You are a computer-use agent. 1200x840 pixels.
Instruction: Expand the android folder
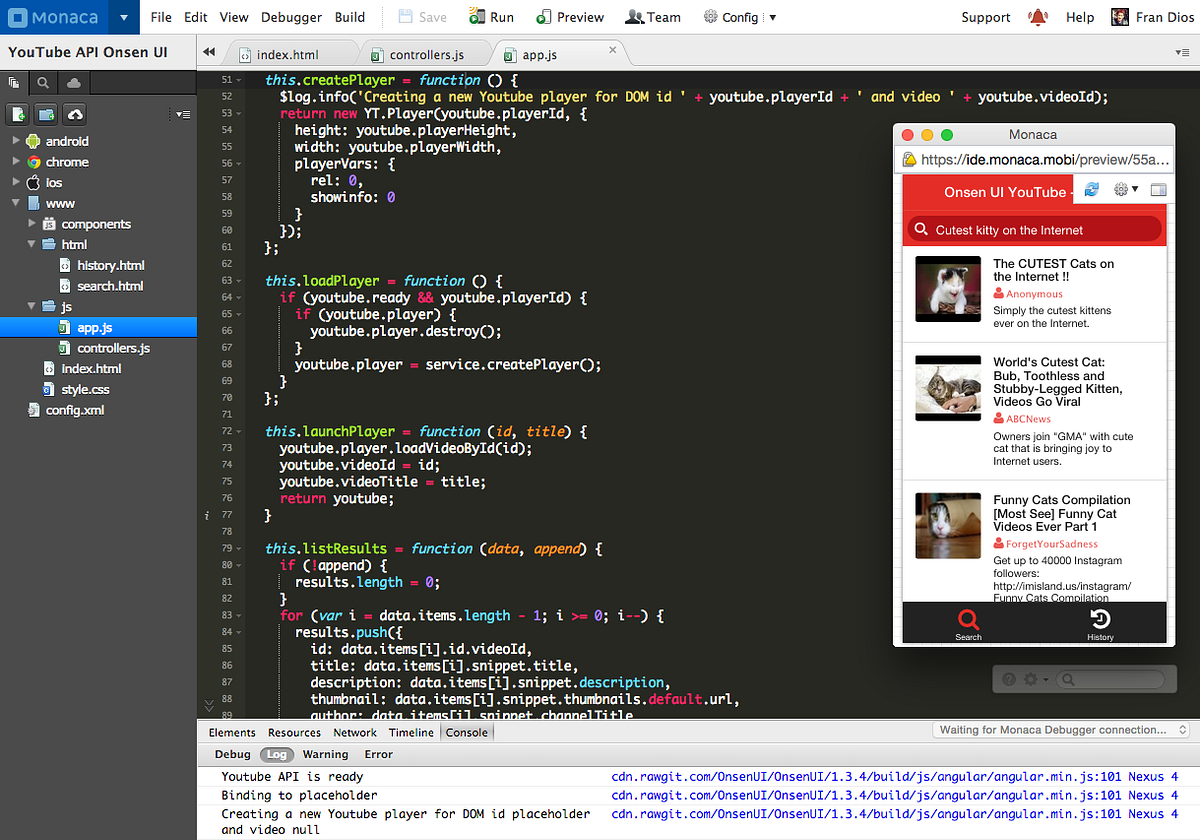(16, 141)
